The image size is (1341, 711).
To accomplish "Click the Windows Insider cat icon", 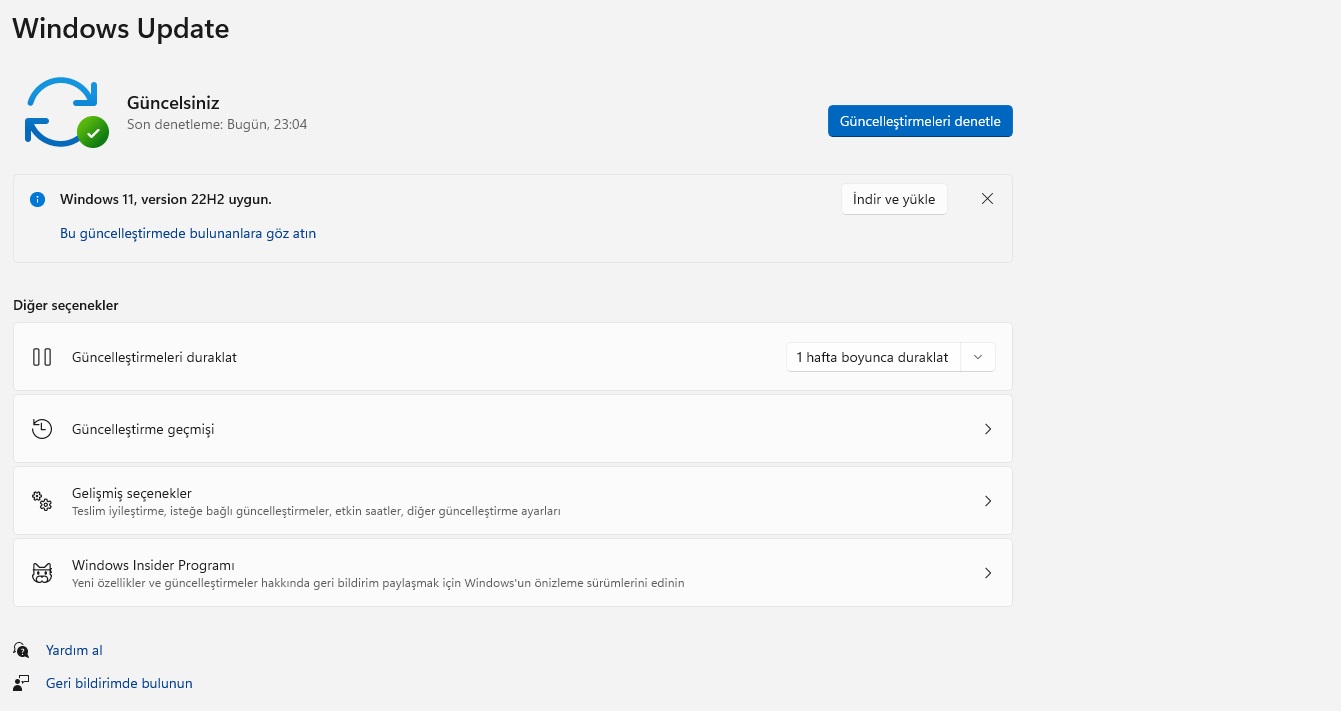I will click(42, 573).
